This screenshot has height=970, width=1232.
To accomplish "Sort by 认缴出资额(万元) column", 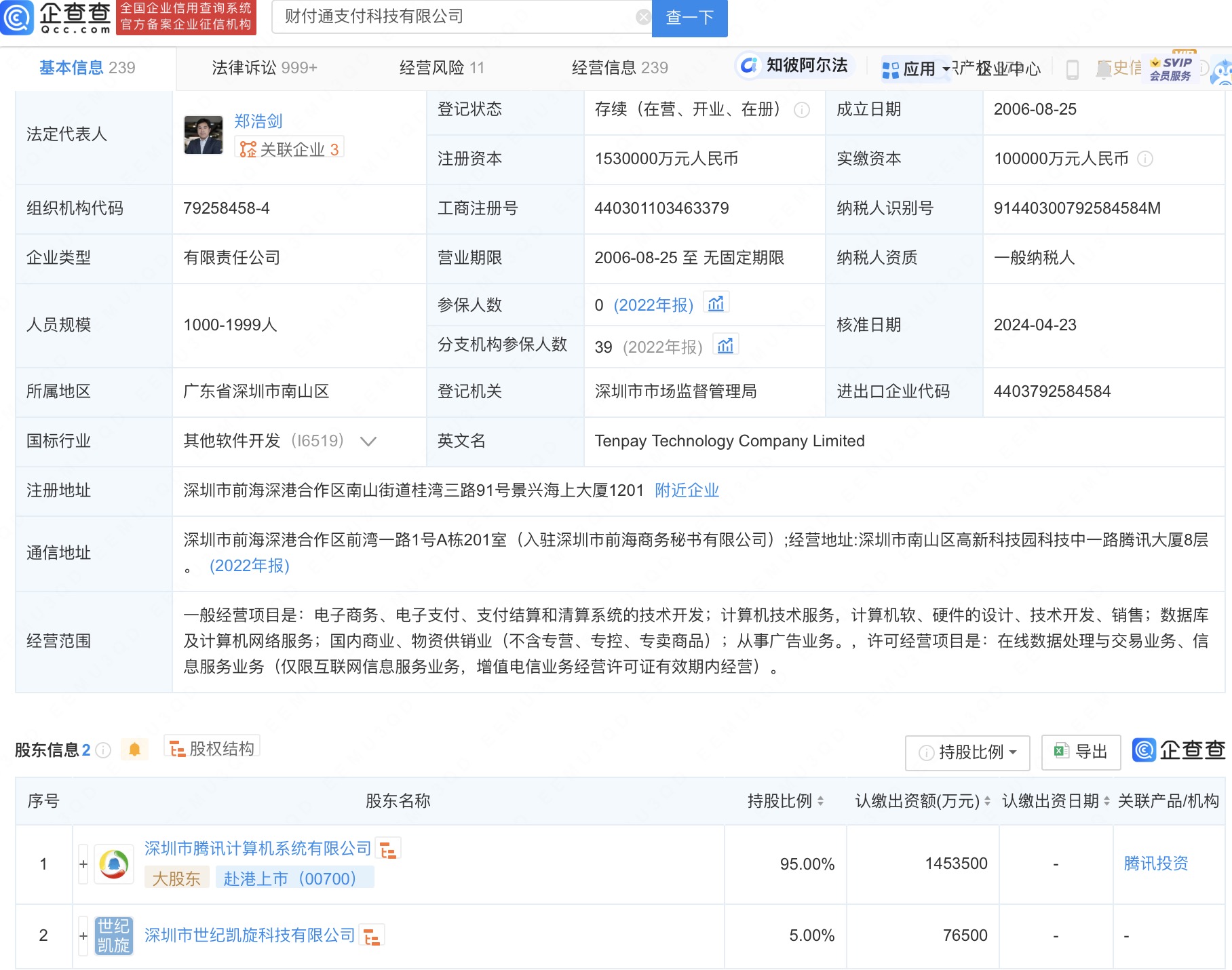I will coord(987,801).
